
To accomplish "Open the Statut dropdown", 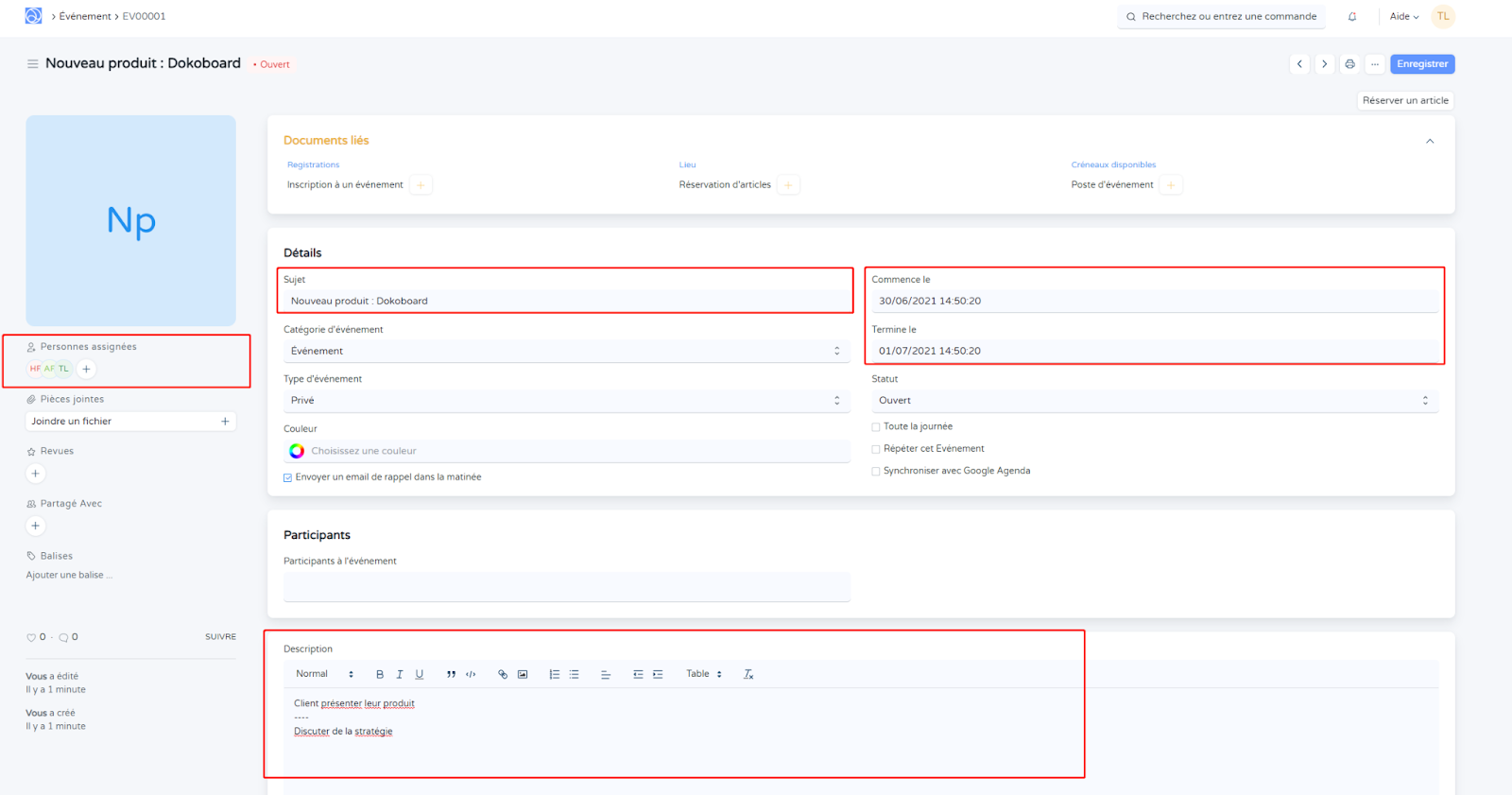I will coord(1154,401).
